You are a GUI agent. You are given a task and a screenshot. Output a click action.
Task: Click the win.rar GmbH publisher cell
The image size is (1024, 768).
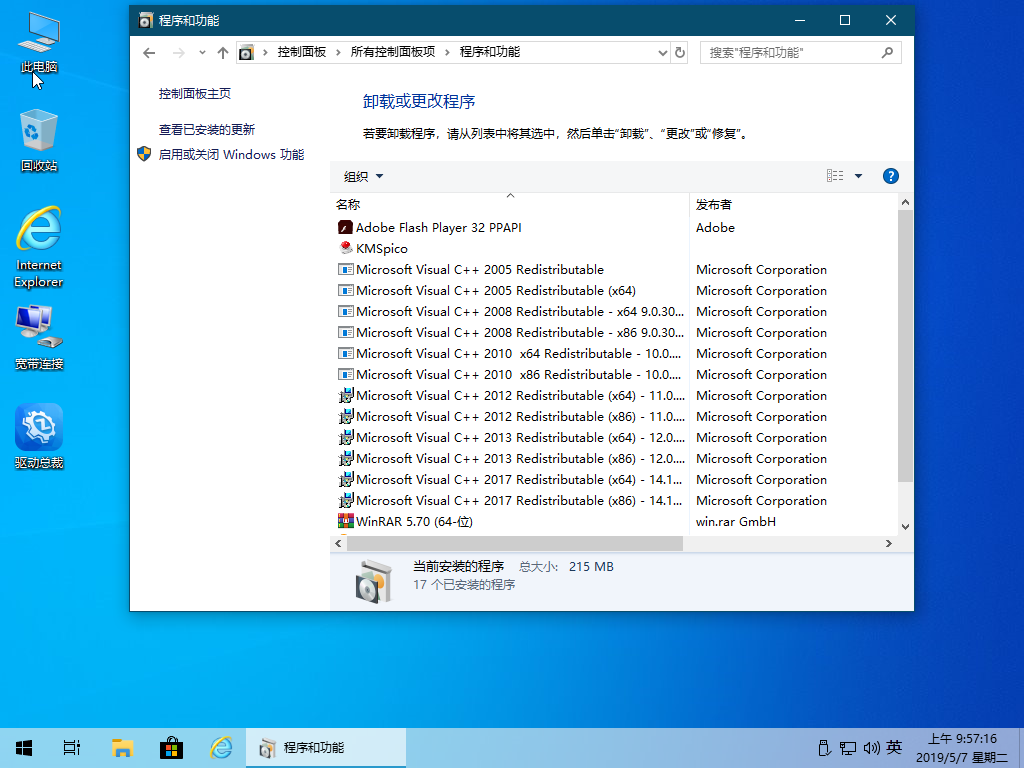point(735,521)
